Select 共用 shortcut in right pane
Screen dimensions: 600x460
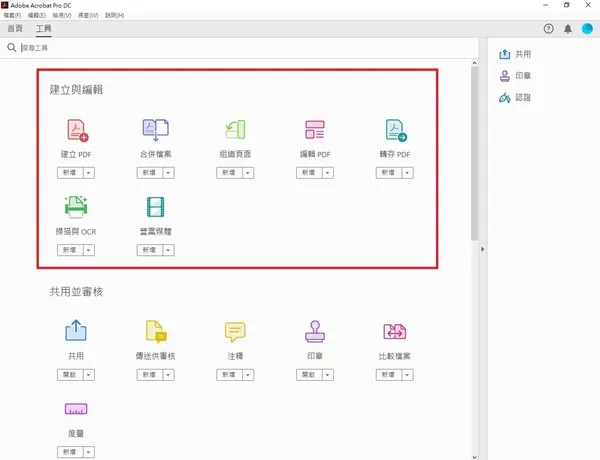tap(515, 54)
